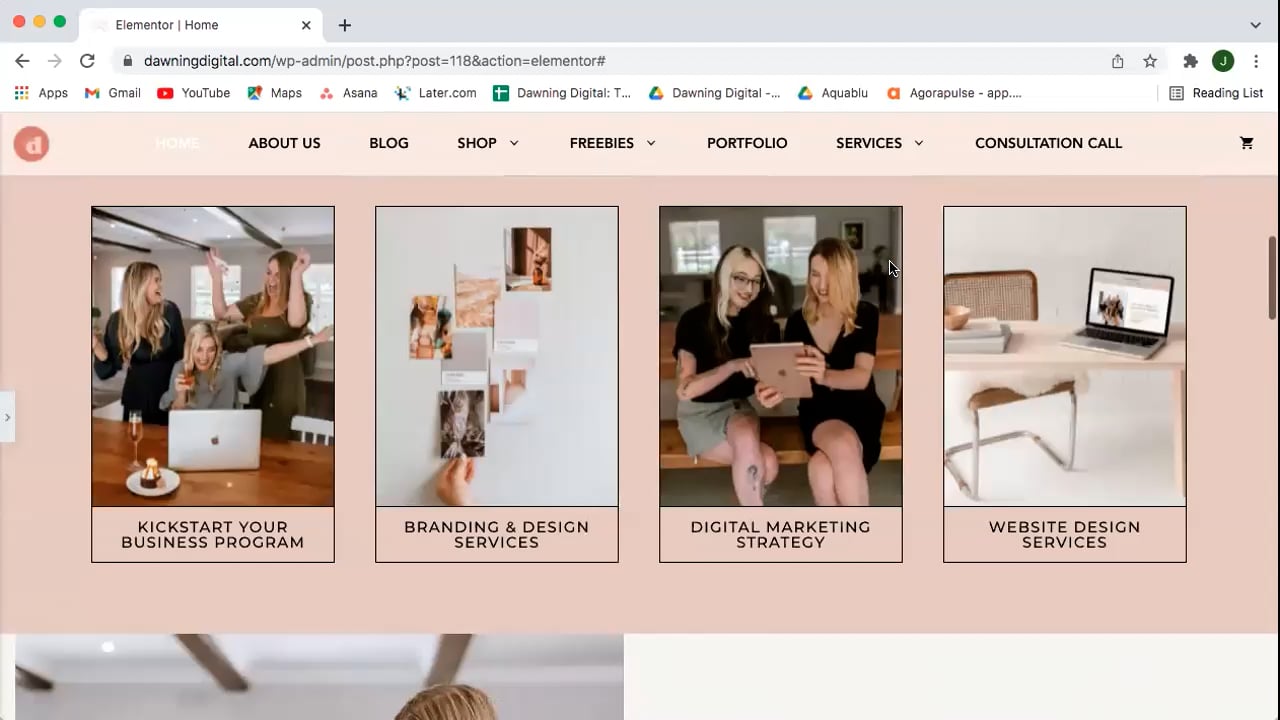Reload the page with the refresh icon
This screenshot has width=1280, height=720.
pos(87,61)
